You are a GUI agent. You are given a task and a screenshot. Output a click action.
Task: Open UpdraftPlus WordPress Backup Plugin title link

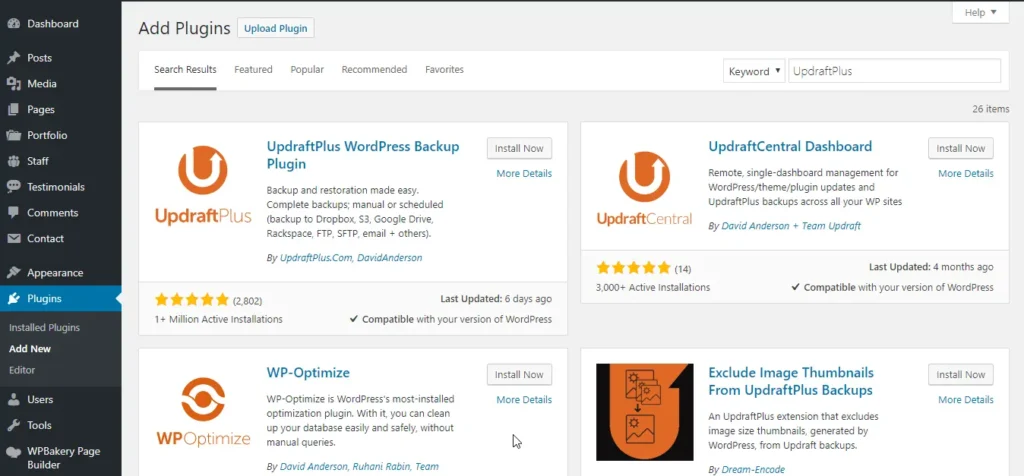pyautogui.click(x=363, y=155)
